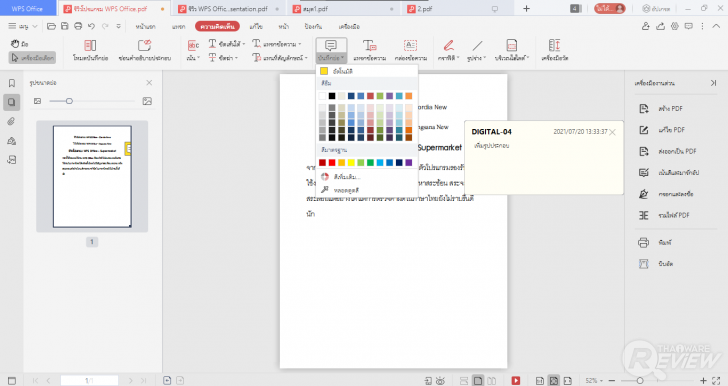Select the pencil drawing tool
Screen dimensions: 728x386
pos(448,46)
